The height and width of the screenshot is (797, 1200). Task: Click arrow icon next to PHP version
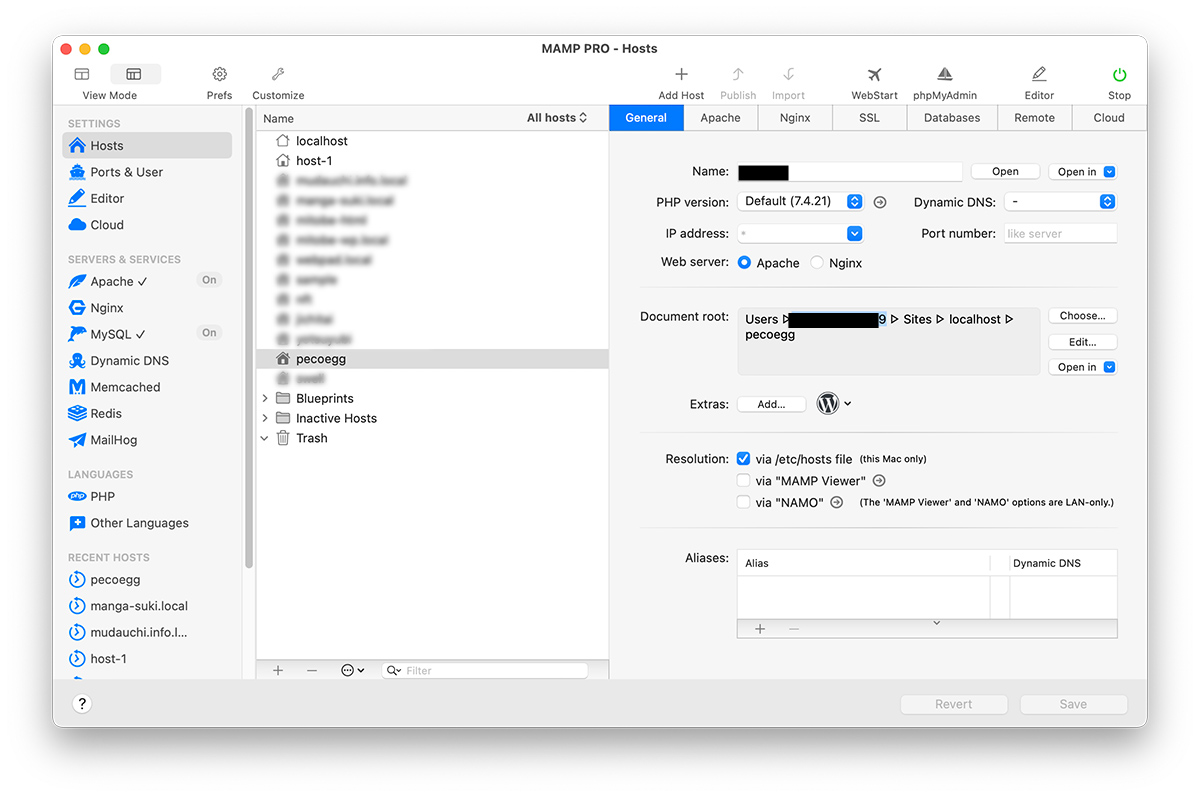pos(880,202)
